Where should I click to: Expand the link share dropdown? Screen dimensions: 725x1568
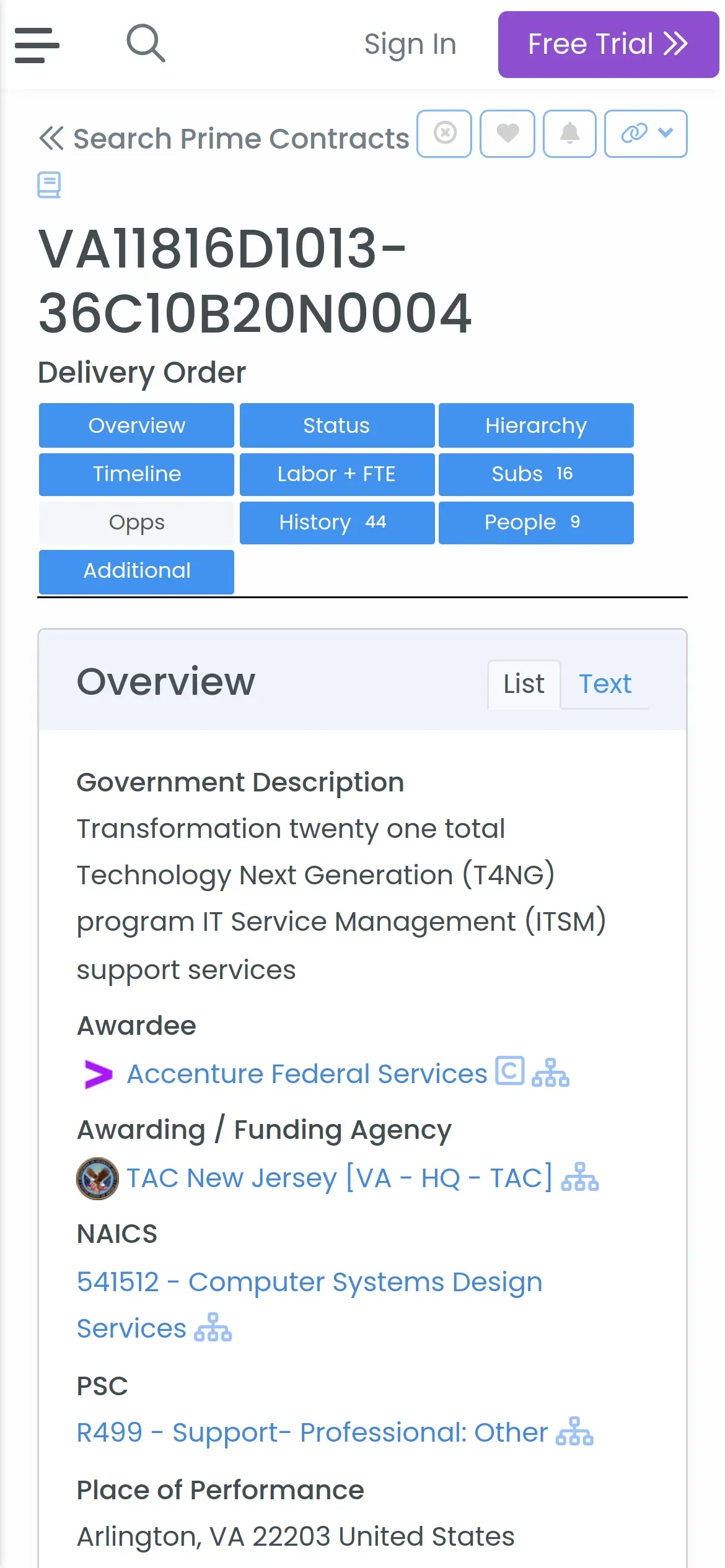(x=646, y=134)
